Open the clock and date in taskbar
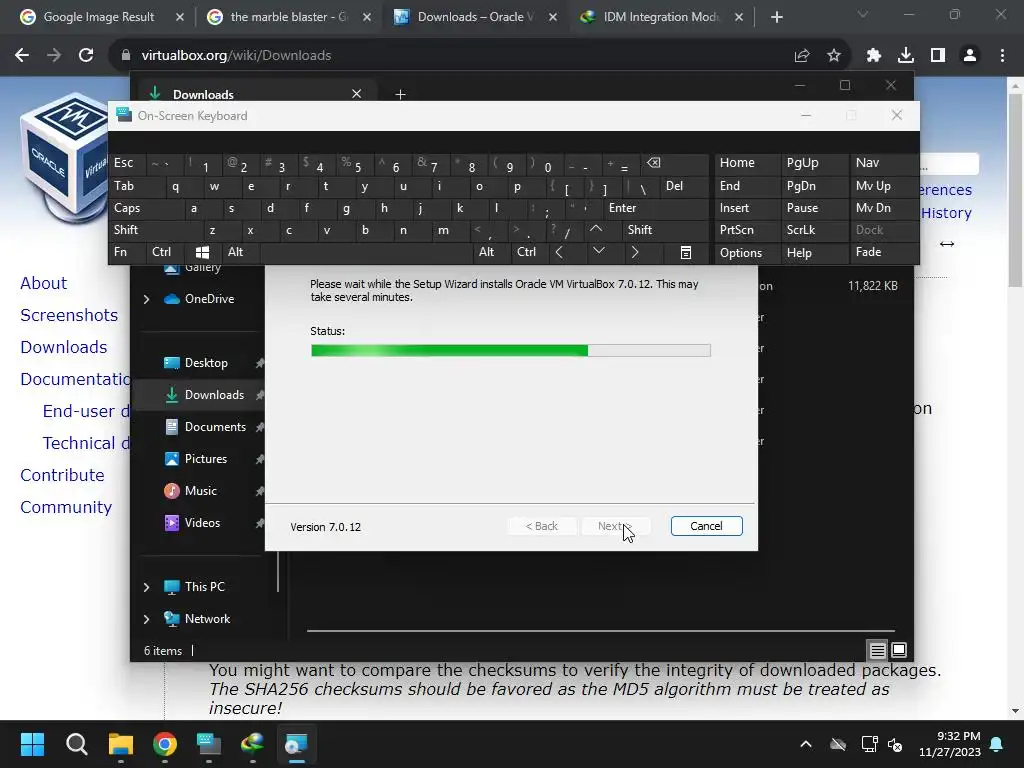Viewport: 1024px width, 768px height. 950,744
